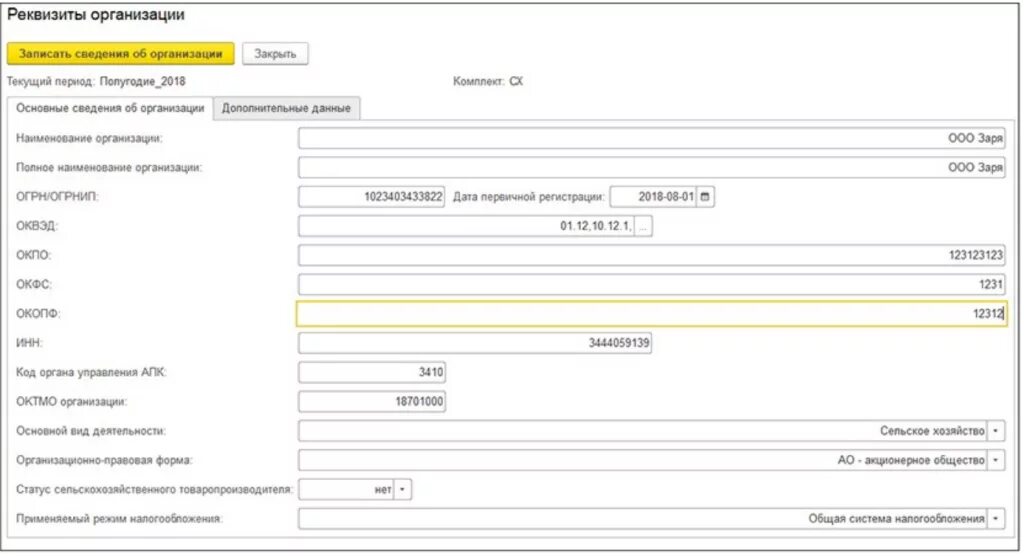Click 'Записать сведения об организации' button

point(121,54)
